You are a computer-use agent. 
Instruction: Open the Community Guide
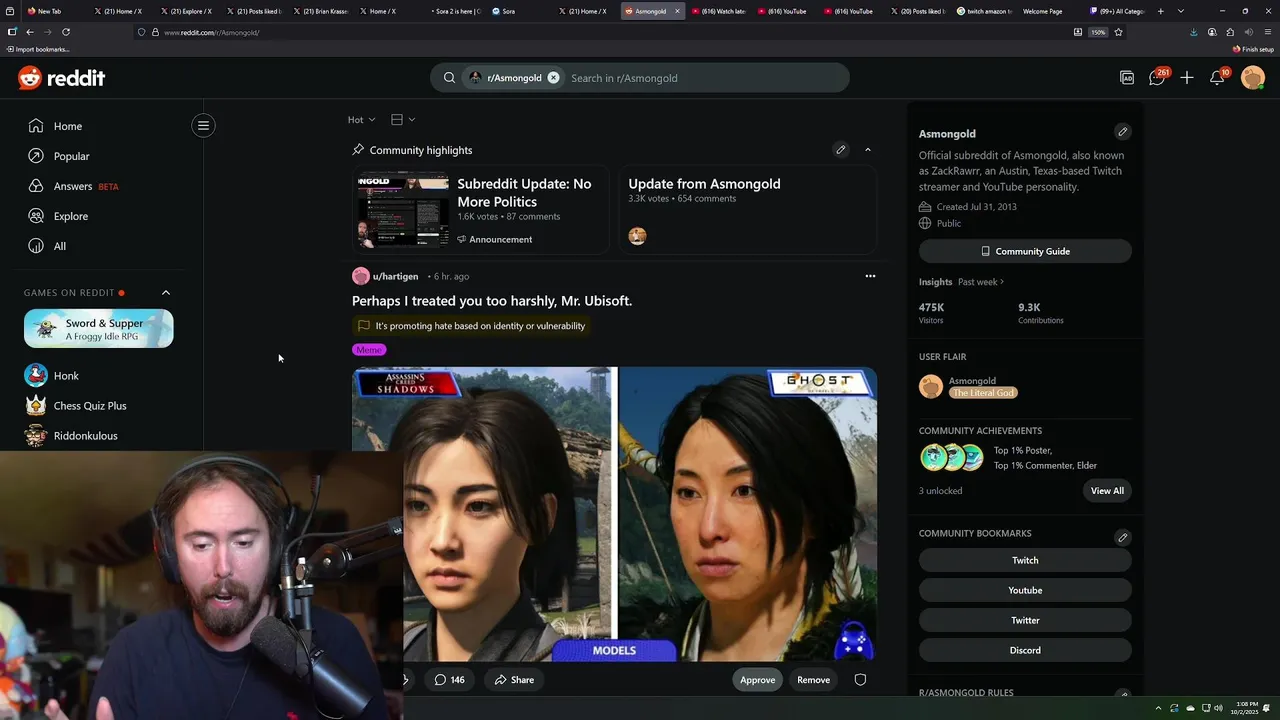coord(1025,251)
